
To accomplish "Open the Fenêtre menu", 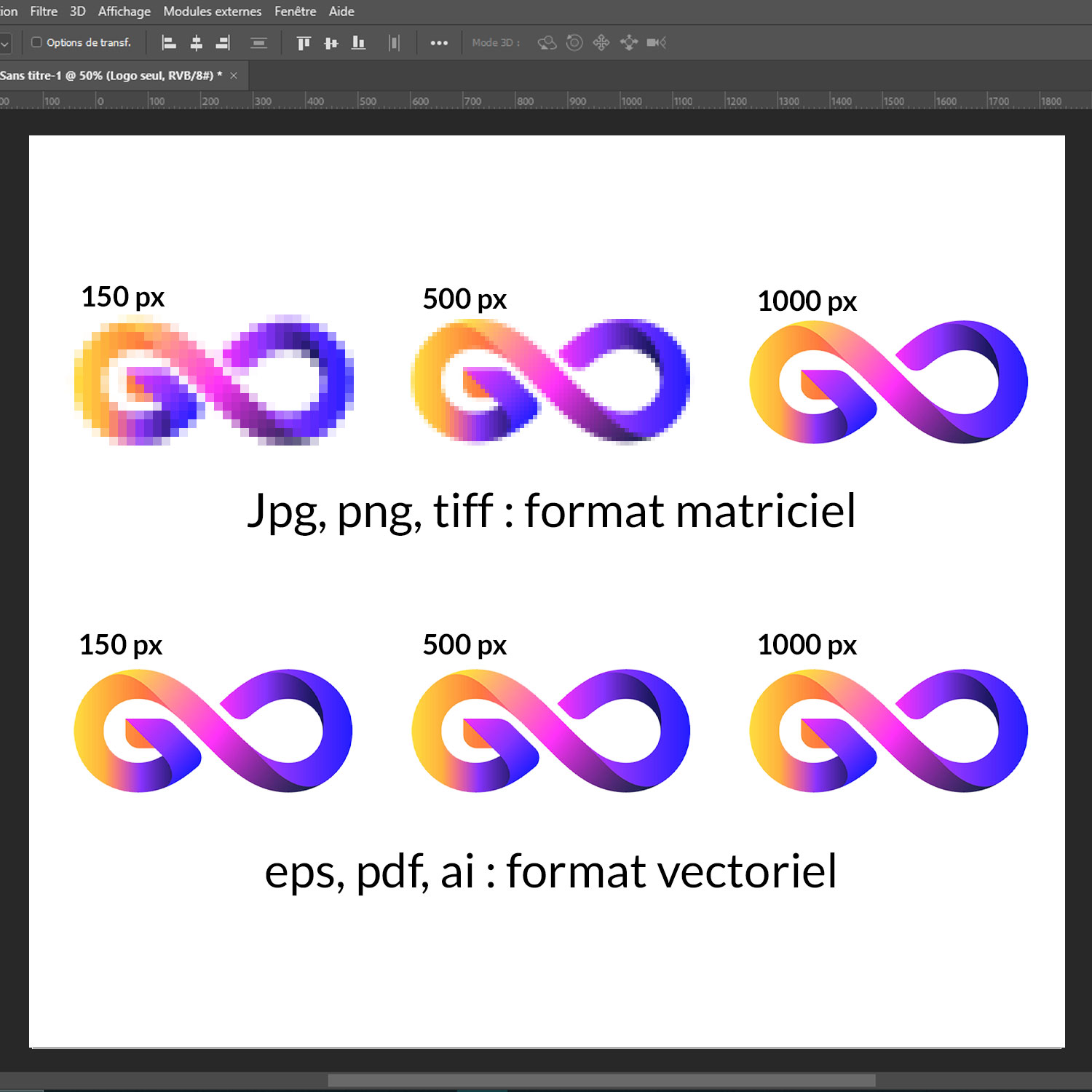I will tap(295, 12).
